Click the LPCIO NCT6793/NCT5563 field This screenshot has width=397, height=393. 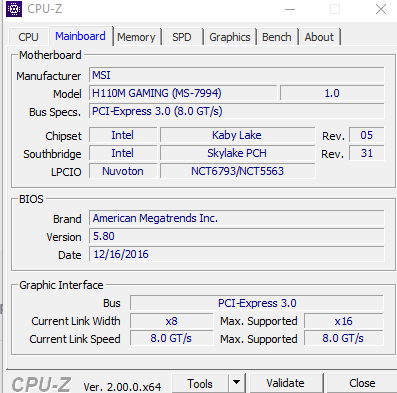click(237, 171)
